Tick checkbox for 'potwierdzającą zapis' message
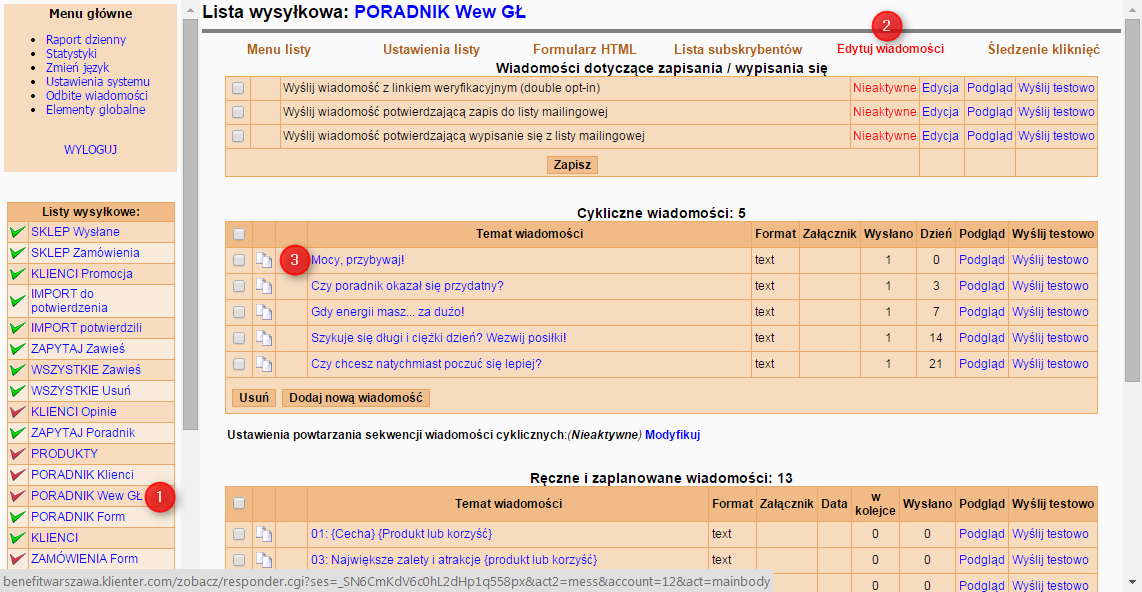1142x592 pixels. pos(238,112)
